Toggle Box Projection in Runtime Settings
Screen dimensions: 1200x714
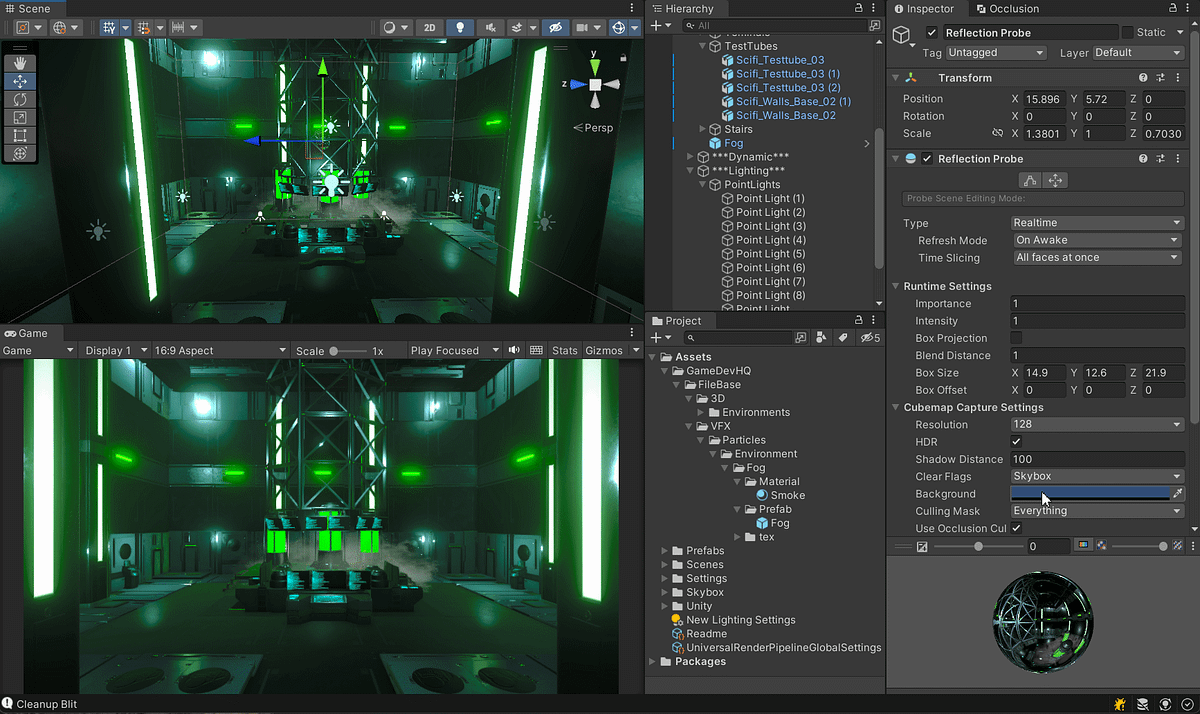coord(1017,338)
